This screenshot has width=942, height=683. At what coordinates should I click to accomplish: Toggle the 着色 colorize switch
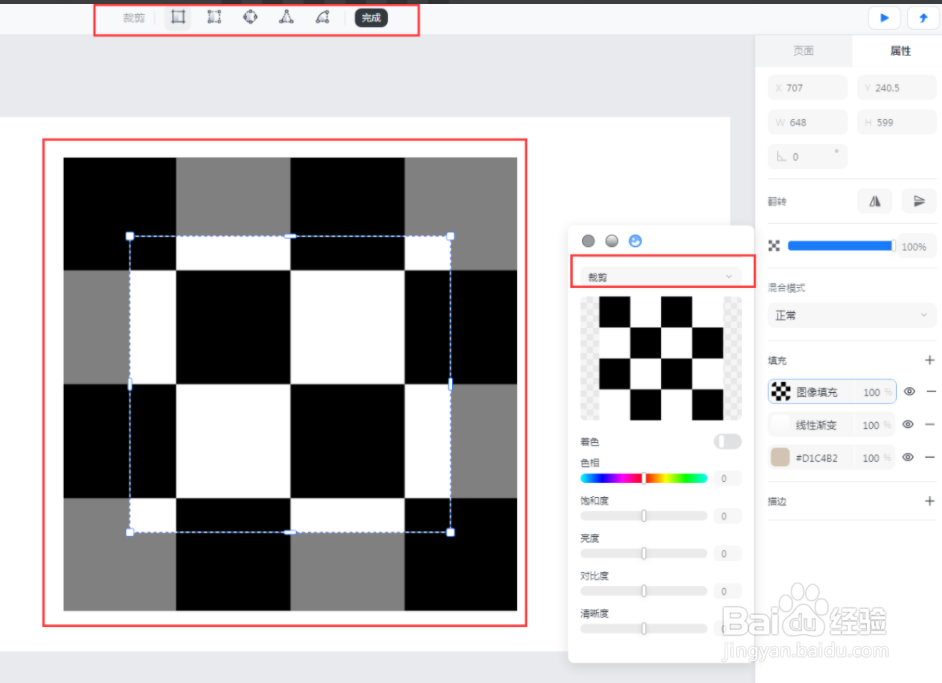click(x=728, y=442)
